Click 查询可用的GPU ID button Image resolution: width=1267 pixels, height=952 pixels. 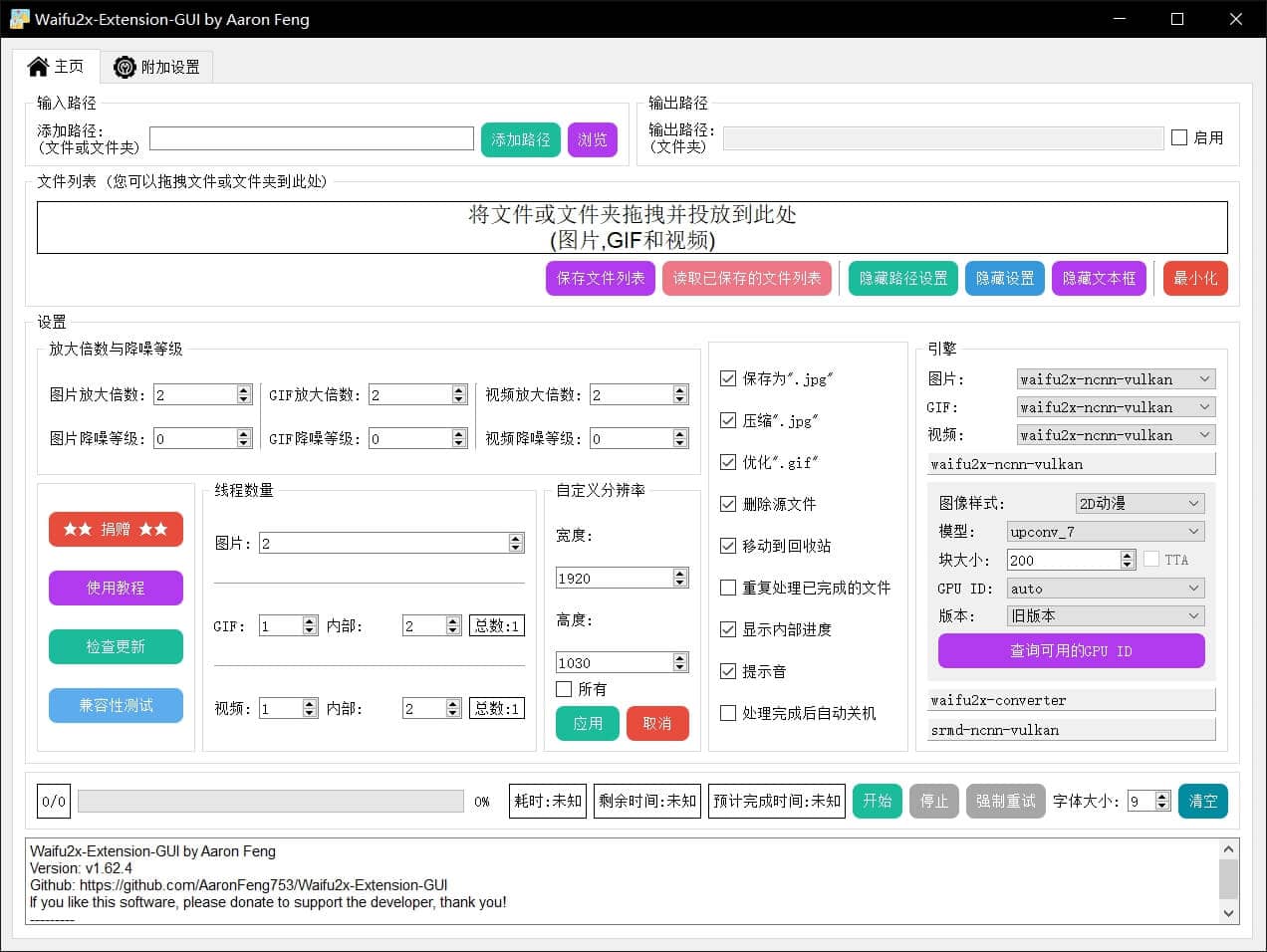point(1071,650)
